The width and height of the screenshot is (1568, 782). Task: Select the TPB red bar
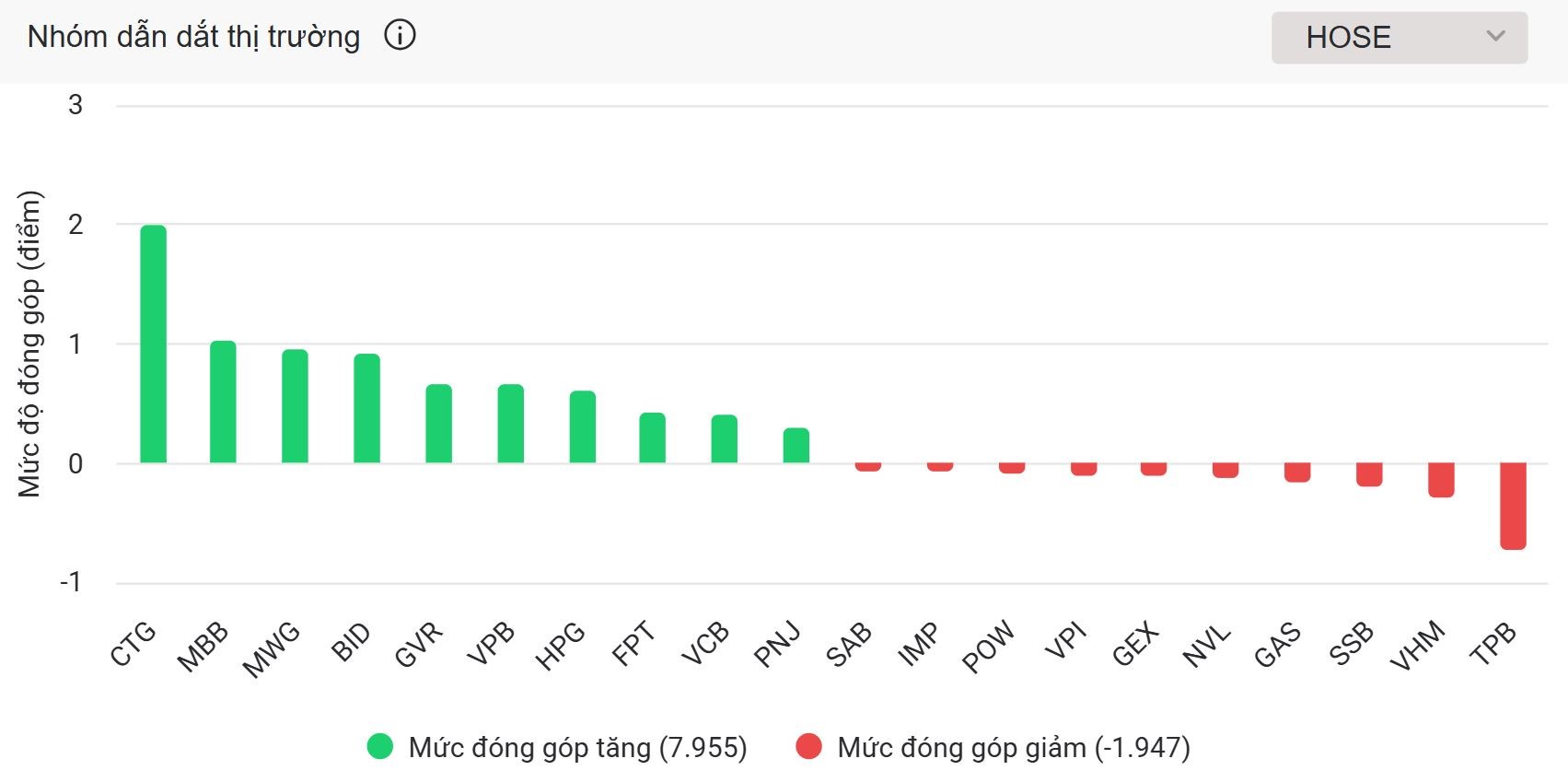1513,506
